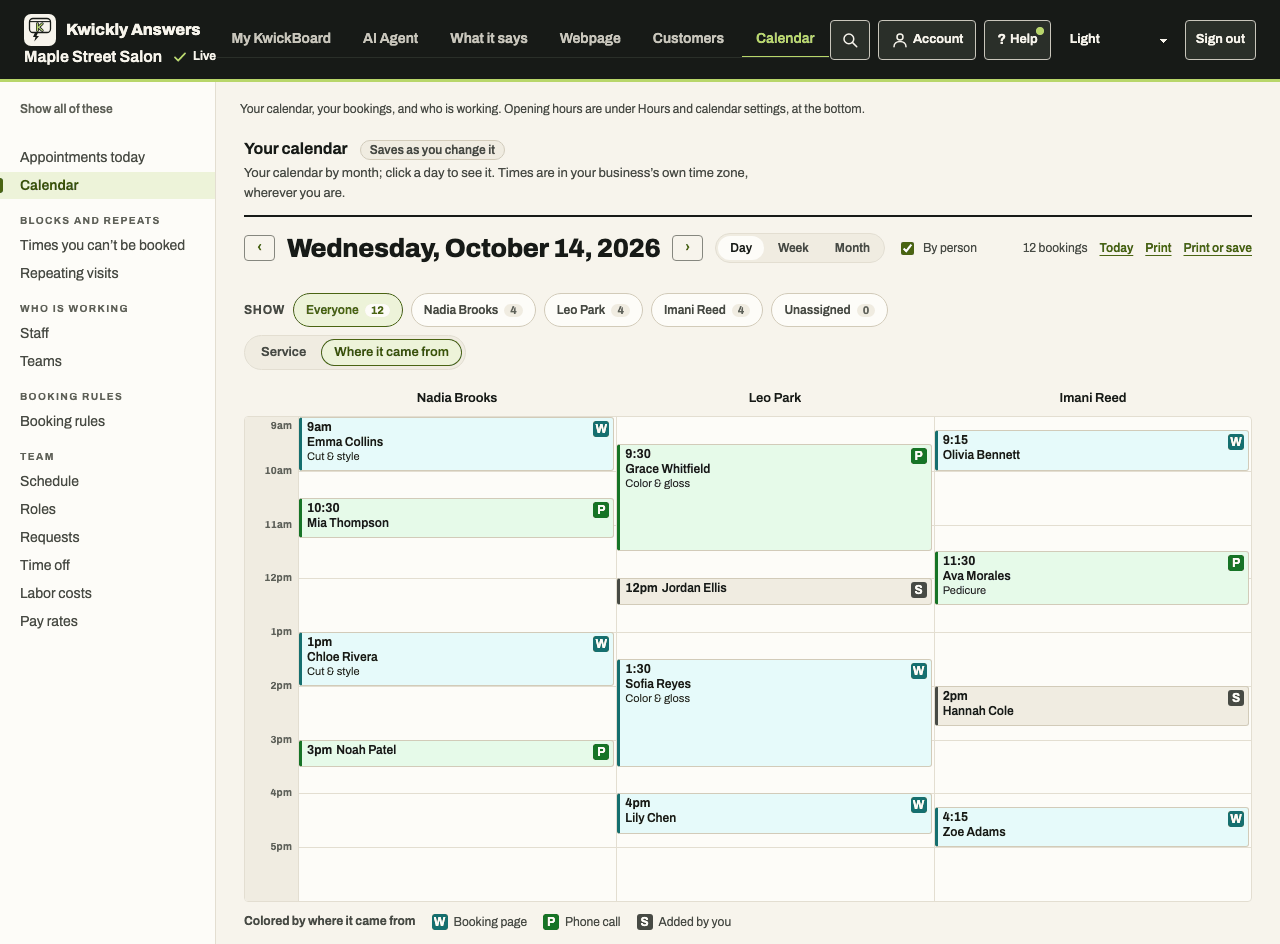Color appointments by Where it came from
The image size is (1280, 944).
pyautogui.click(x=391, y=352)
